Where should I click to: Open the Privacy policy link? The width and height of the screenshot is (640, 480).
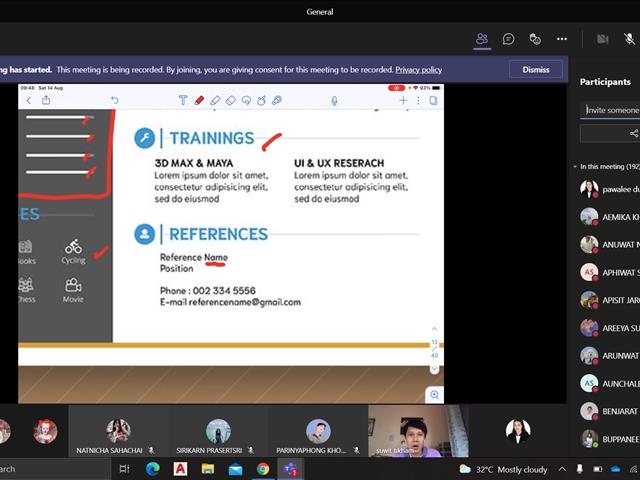pyautogui.click(x=418, y=69)
